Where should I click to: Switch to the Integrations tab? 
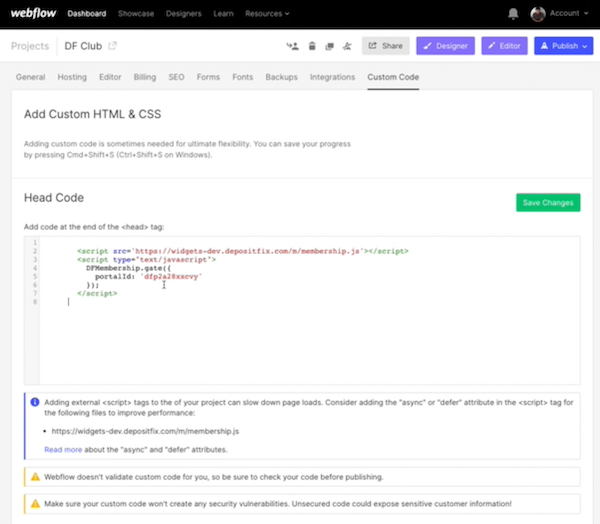333,77
